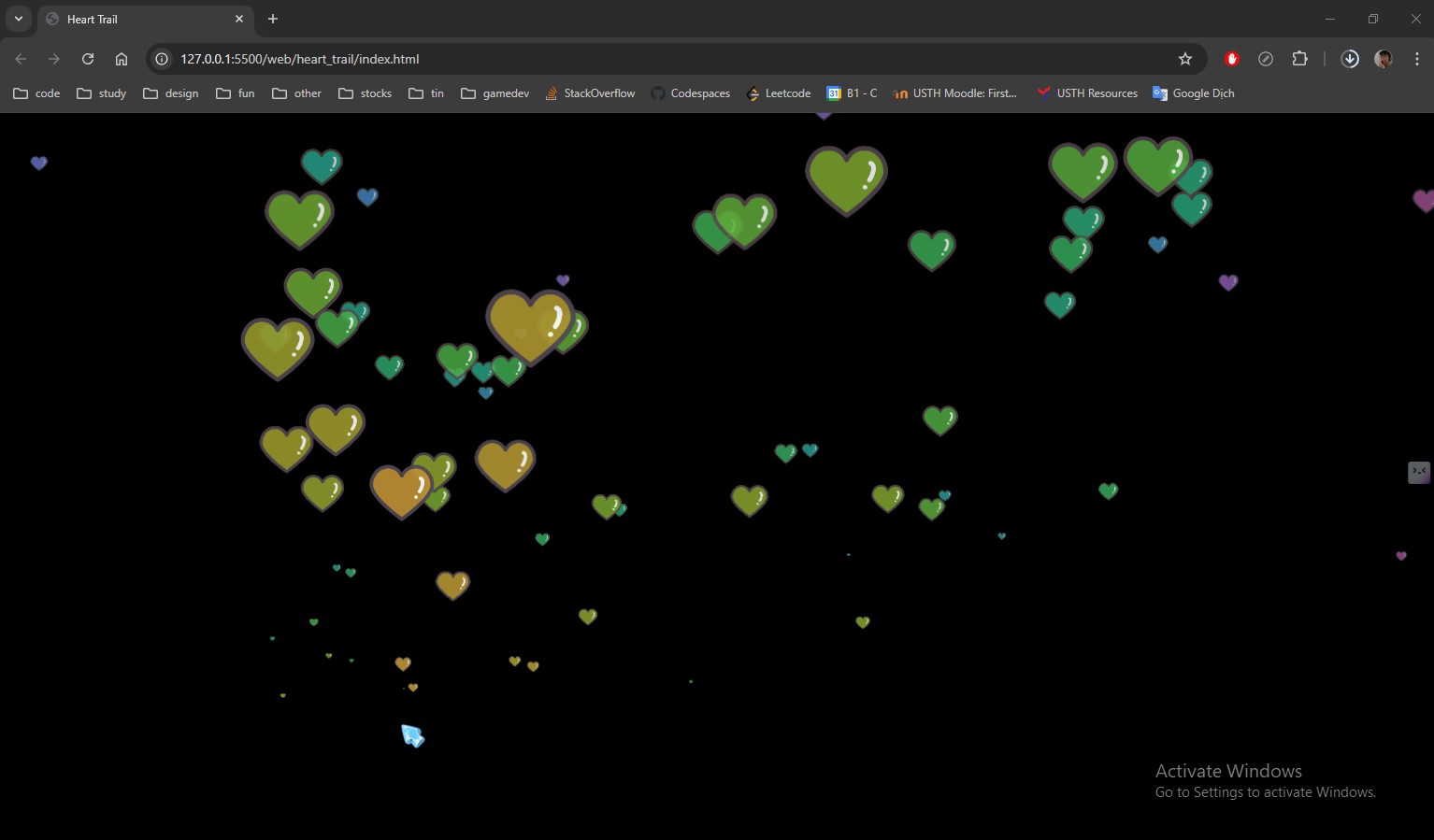Screen dimensions: 1434x840
Task: Open a new tab with plus button
Action: pyautogui.click(x=273, y=19)
